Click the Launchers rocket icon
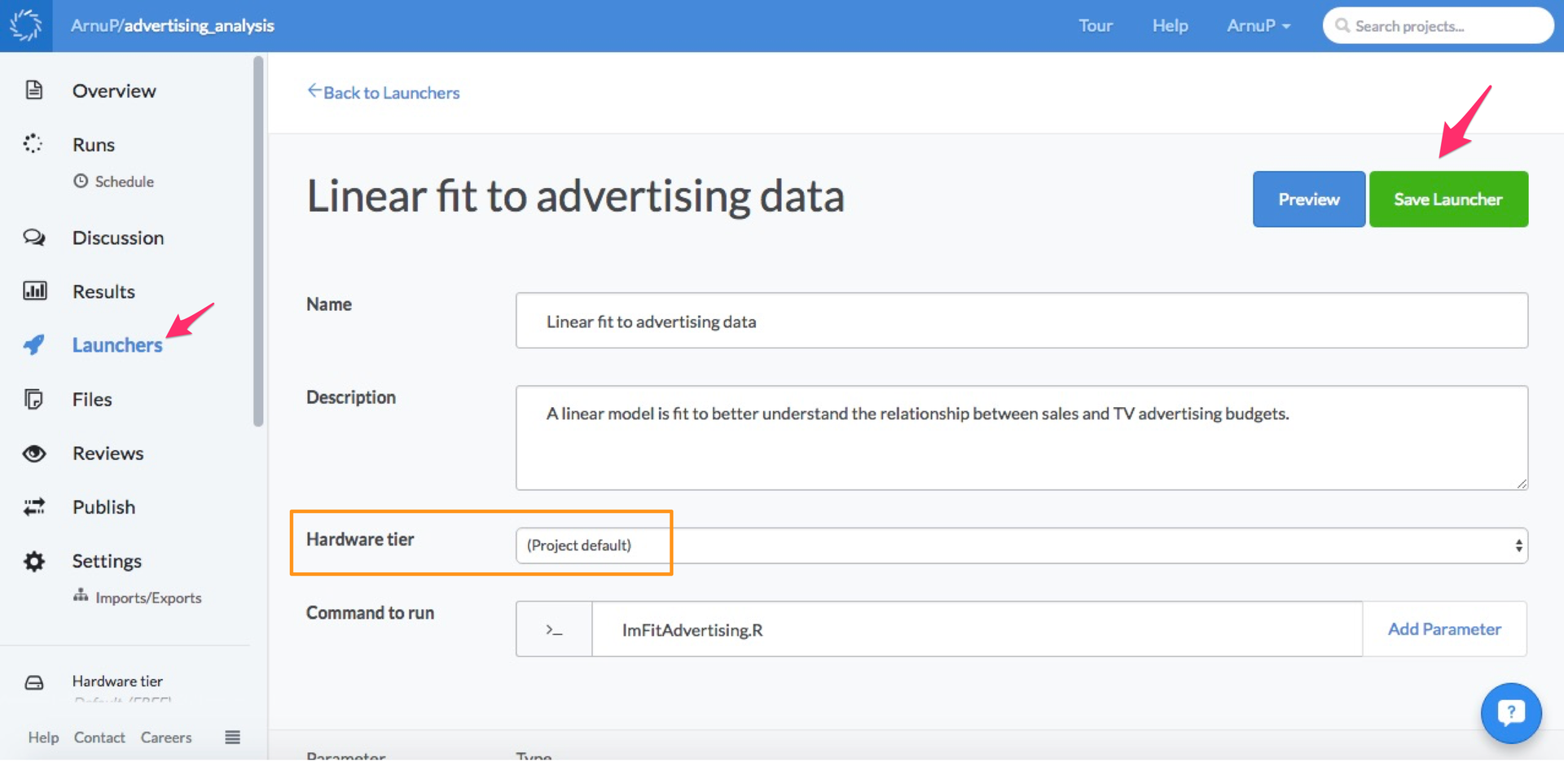This screenshot has width=1564, height=784. click(34, 344)
